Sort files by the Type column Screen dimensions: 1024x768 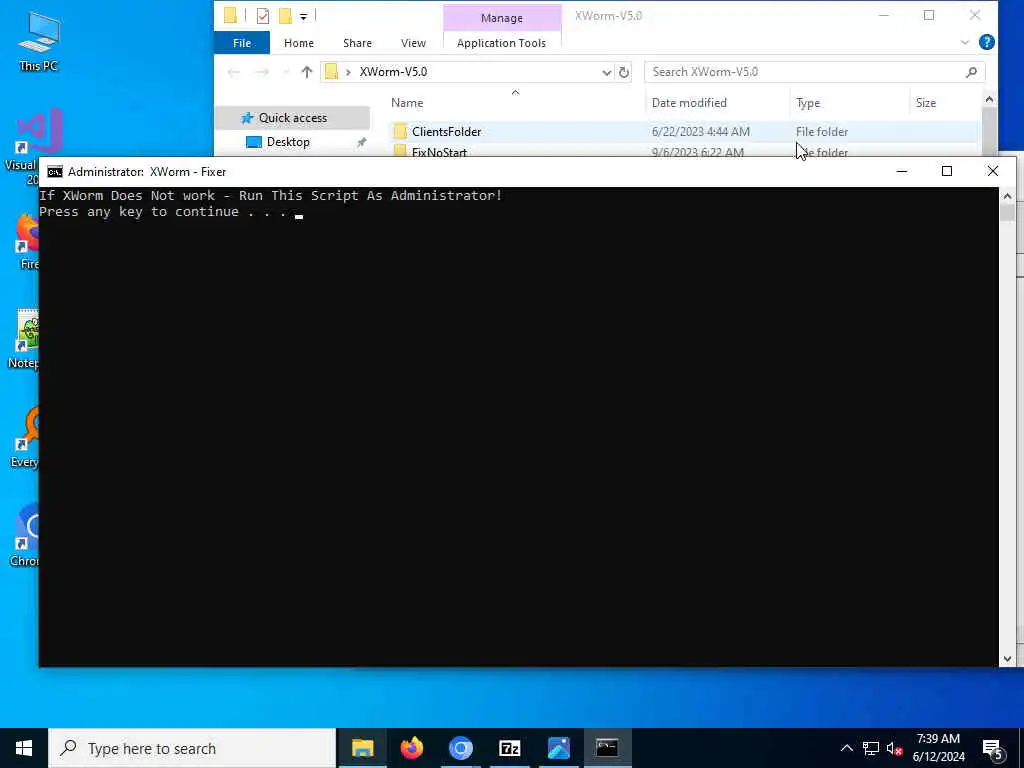point(808,103)
